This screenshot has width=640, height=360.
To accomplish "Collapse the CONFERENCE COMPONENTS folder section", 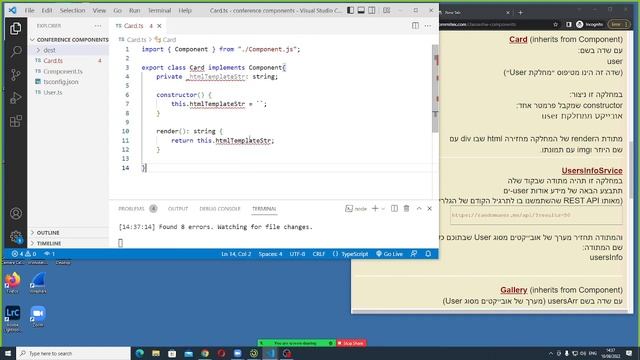I will [69, 40].
